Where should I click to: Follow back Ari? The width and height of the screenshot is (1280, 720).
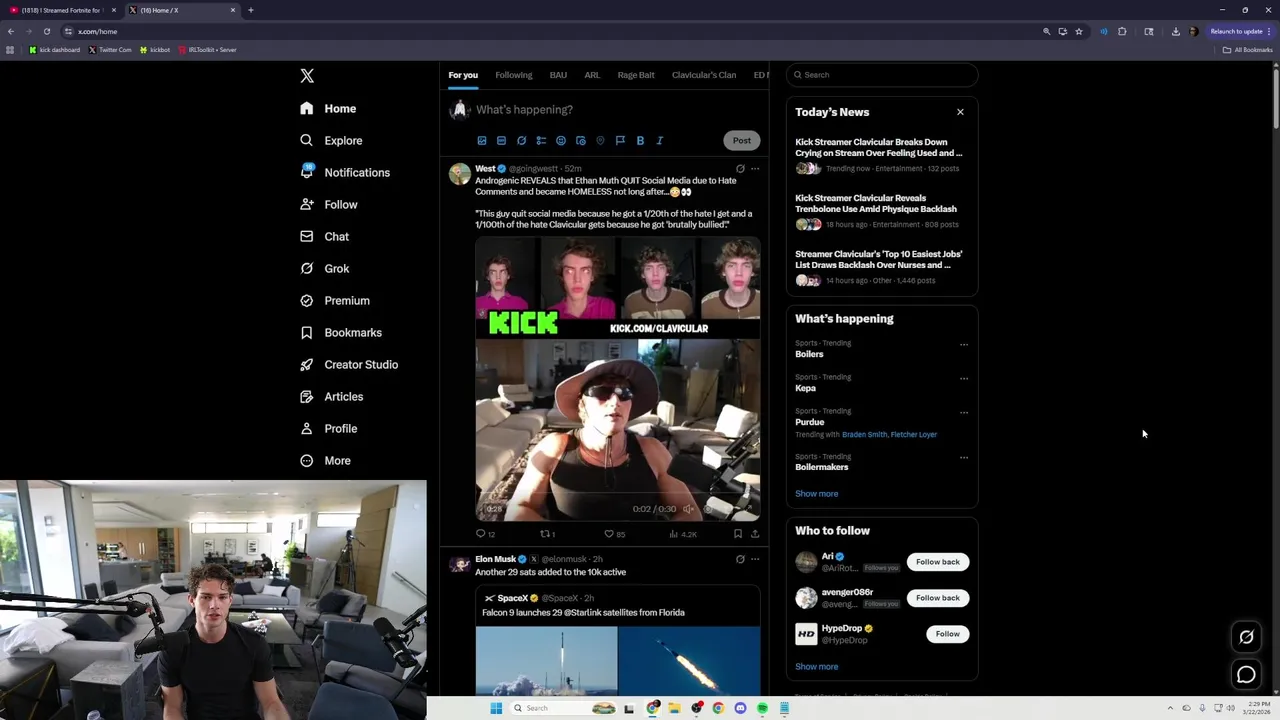(937, 562)
